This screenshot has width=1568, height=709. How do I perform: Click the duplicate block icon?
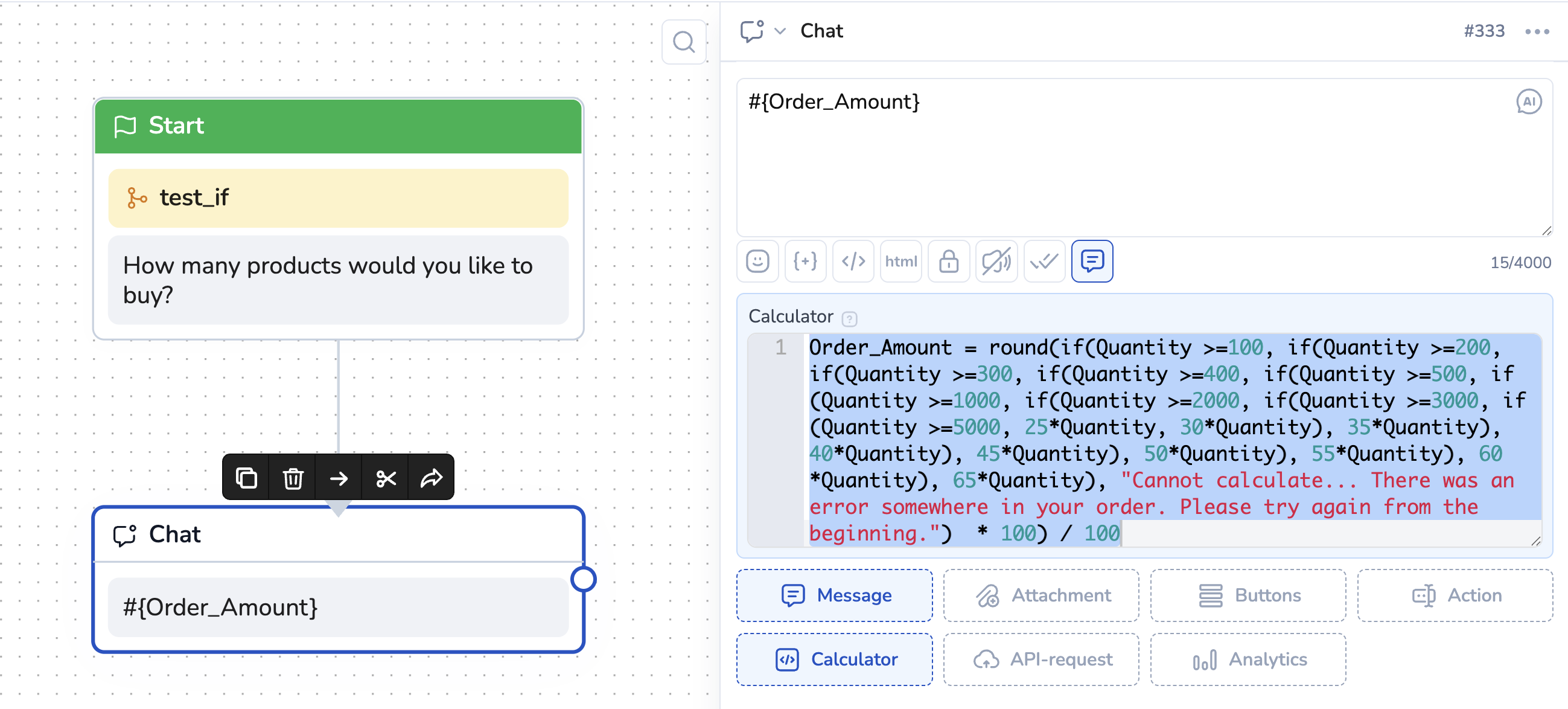(246, 478)
